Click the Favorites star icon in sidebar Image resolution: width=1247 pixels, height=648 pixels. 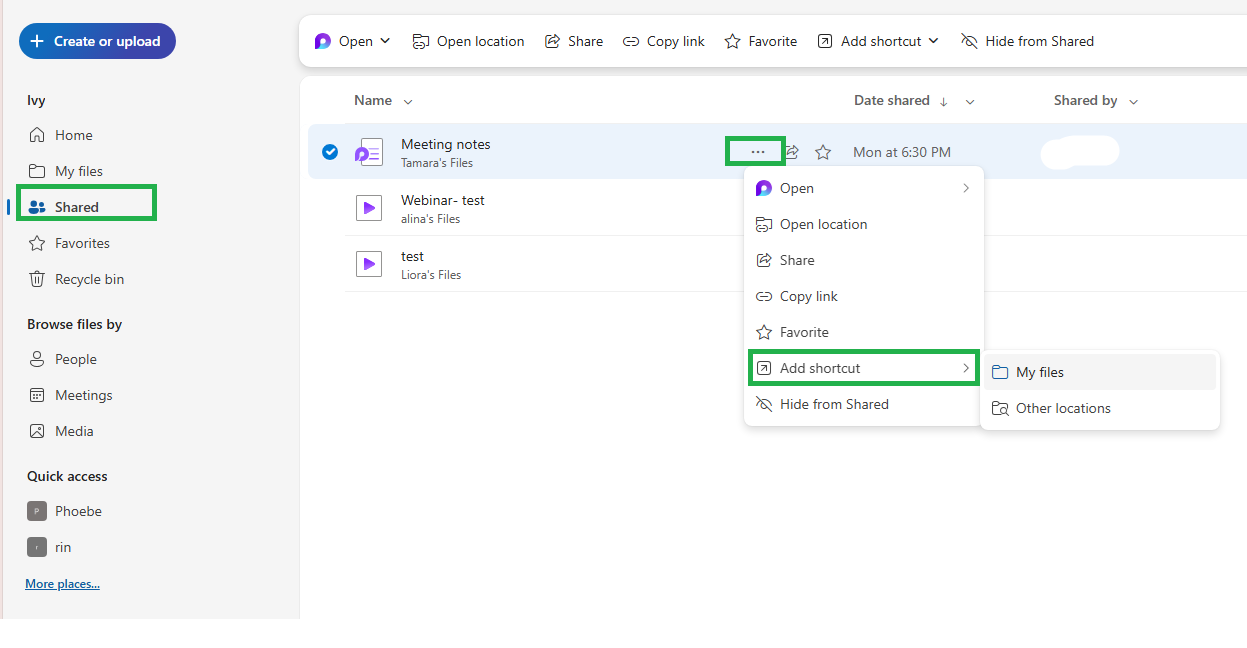(x=37, y=243)
